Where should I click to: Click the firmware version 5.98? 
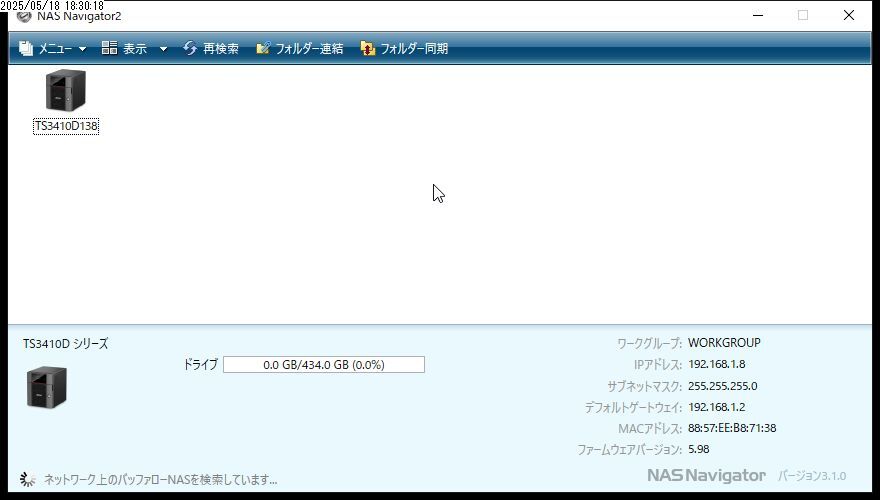(x=699, y=449)
